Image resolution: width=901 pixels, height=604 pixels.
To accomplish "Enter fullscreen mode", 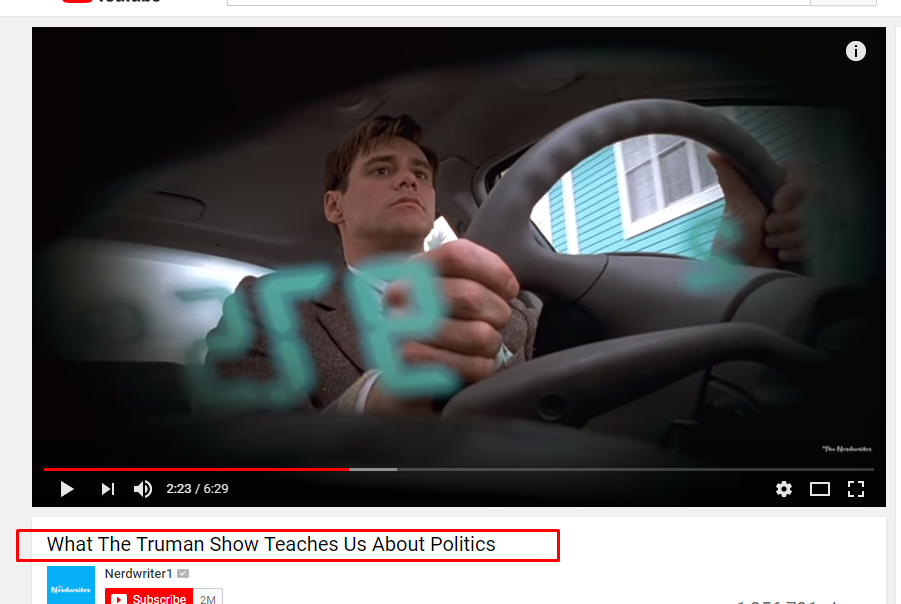I will (856, 489).
